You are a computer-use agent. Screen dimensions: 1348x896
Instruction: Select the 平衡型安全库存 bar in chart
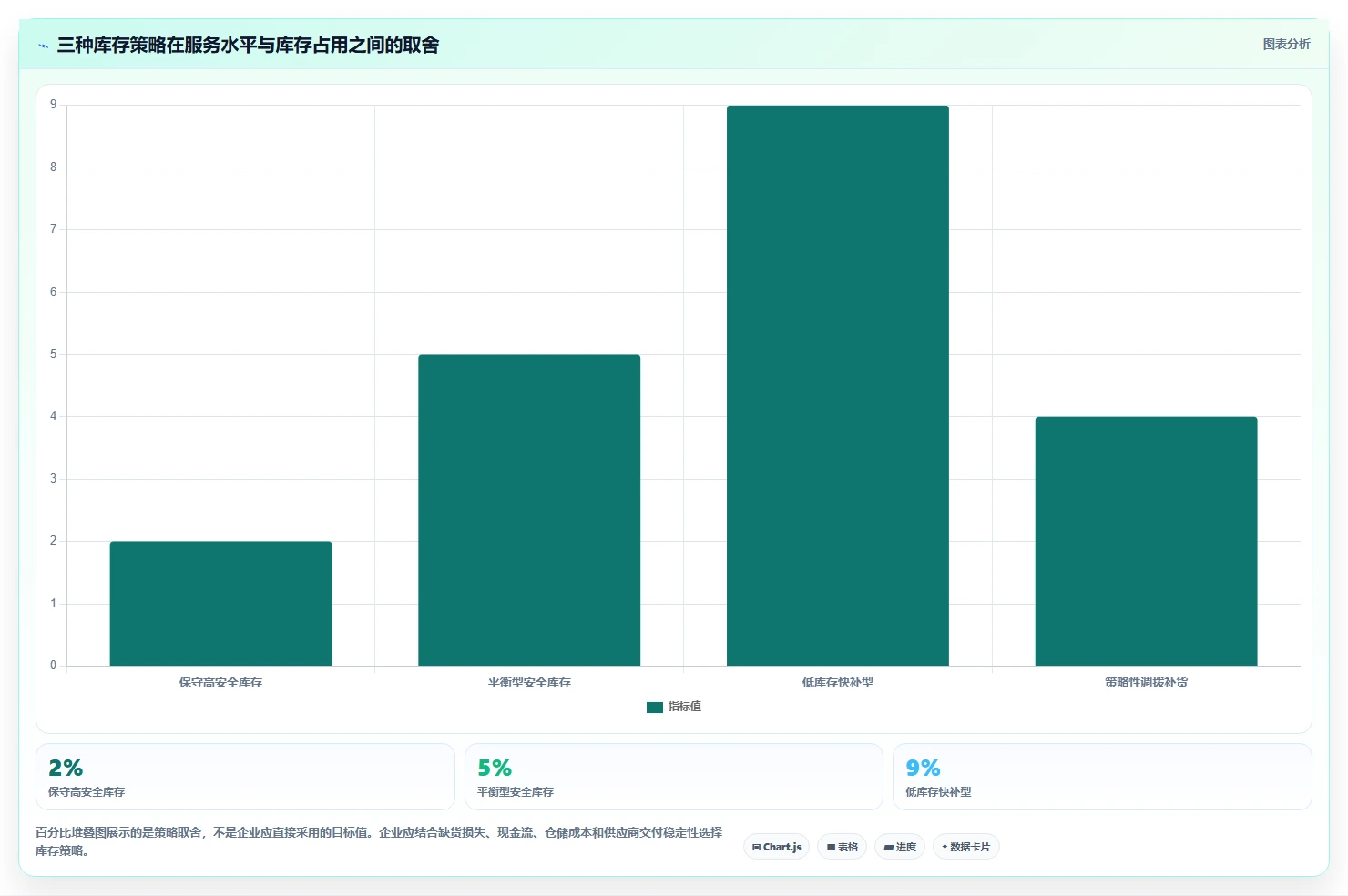click(529, 510)
